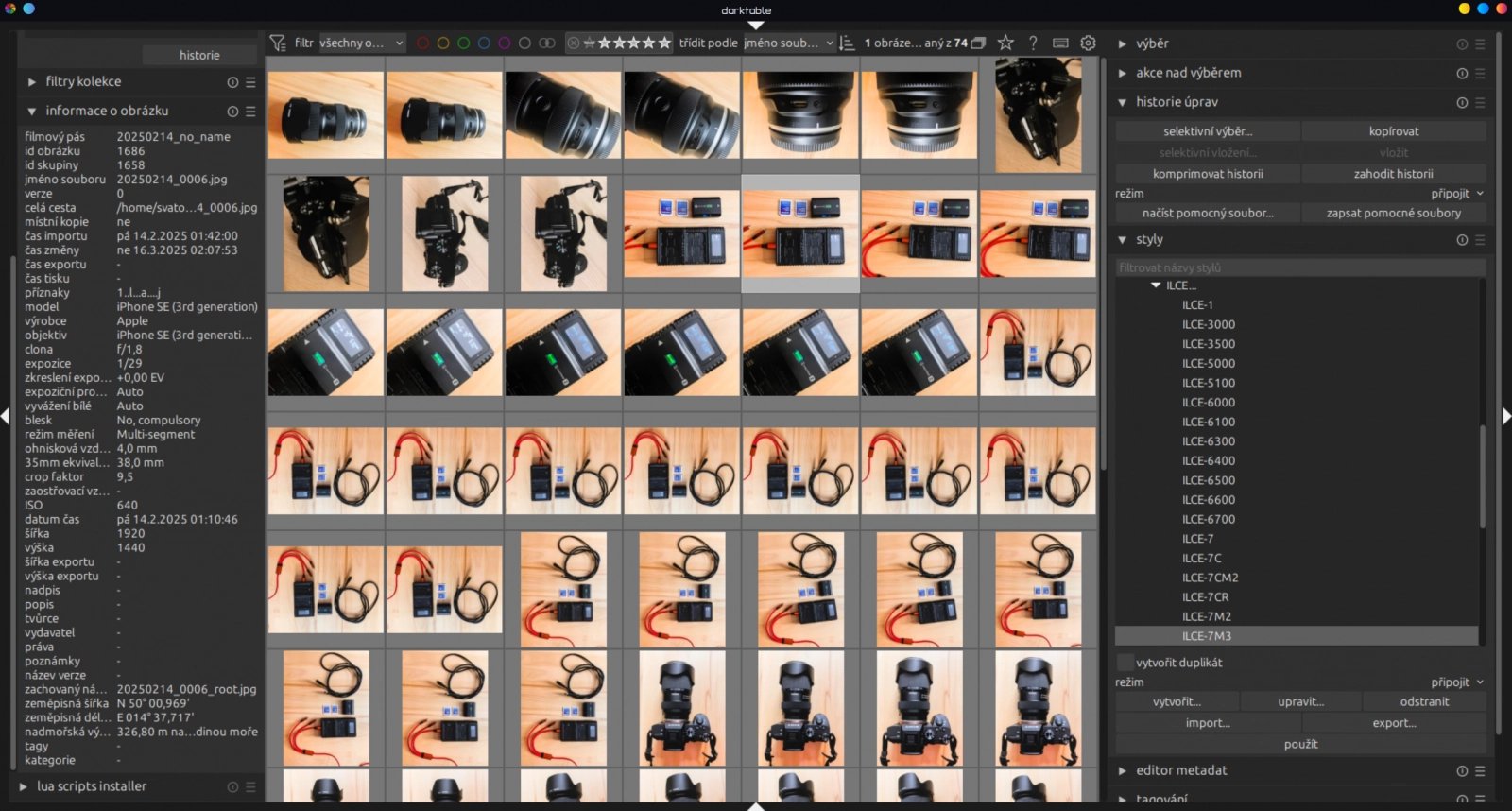Select style ILCE-5100 in list
The width and height of the screenshot is (1512, 811).
(1208, 383)
